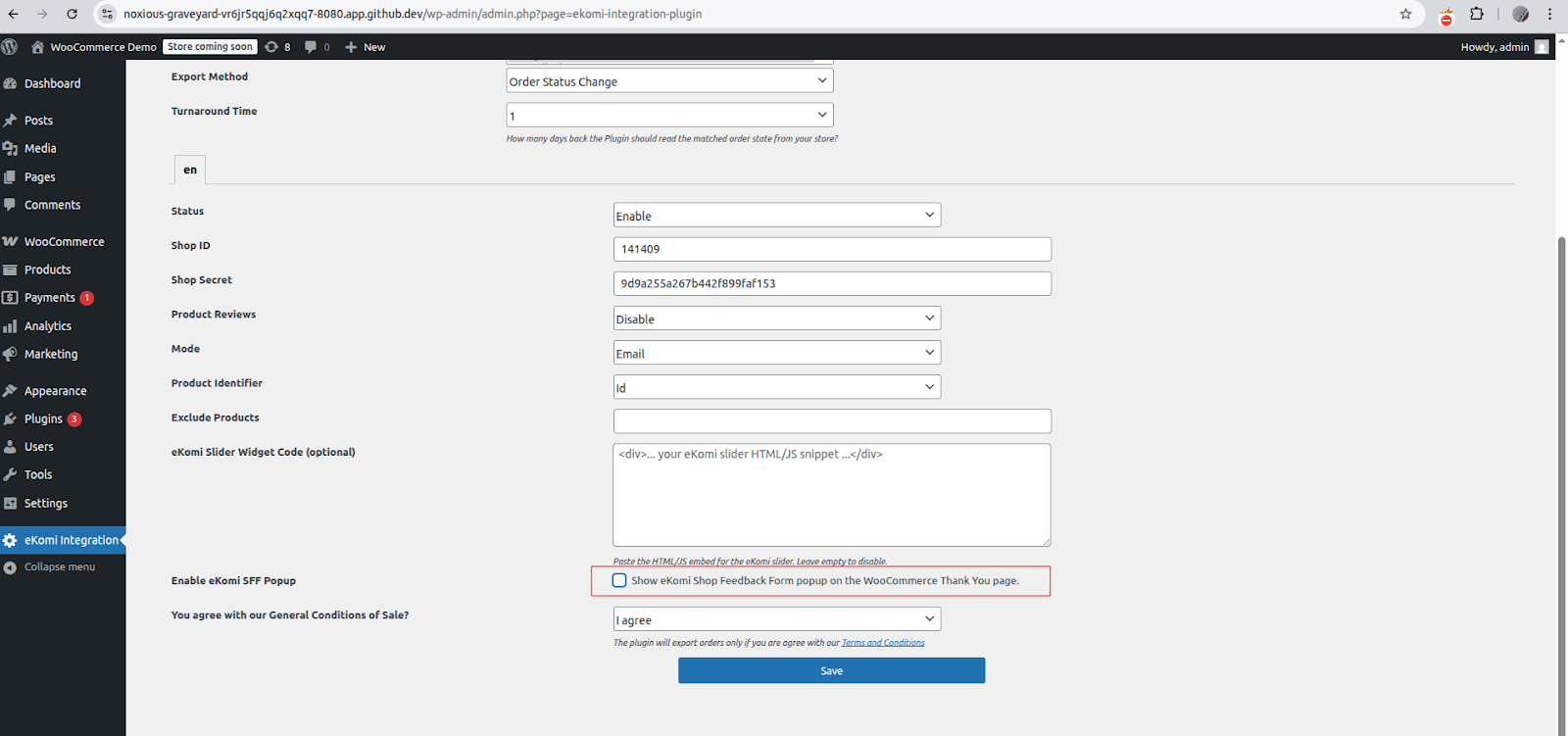The height and width of the screenshot is (736, 1568).
Task: Open the Product Reviews dropdown
Action: coord(776,319)
